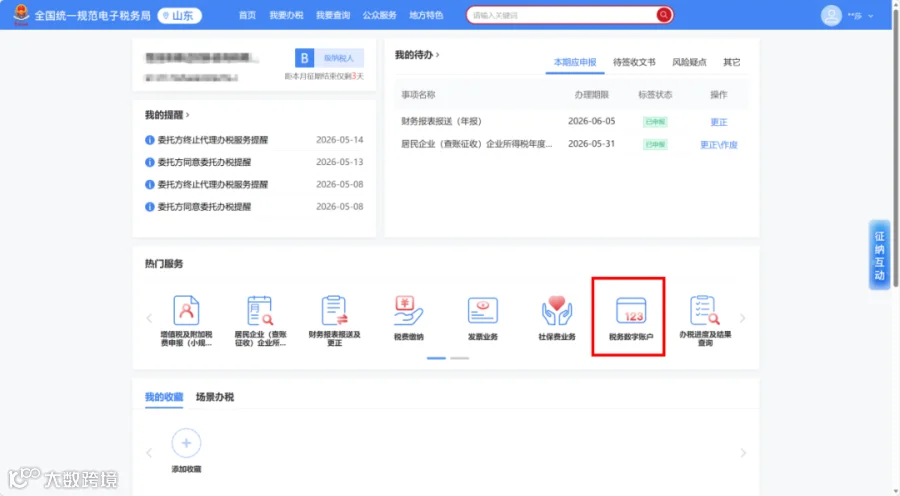Click the 事项名称 column header
This screenshot has height=496, width=900.
pos(418,95)
